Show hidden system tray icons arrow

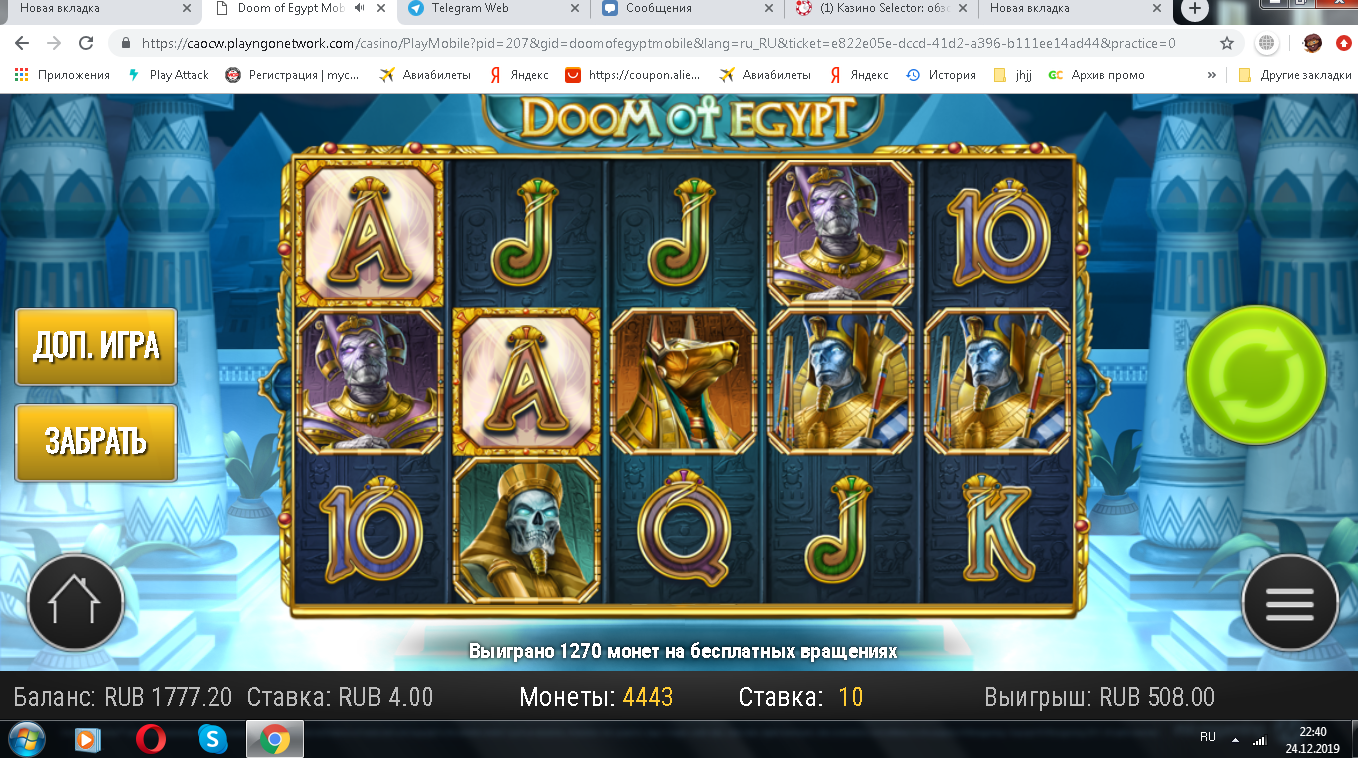click(x=1235, y=740)
